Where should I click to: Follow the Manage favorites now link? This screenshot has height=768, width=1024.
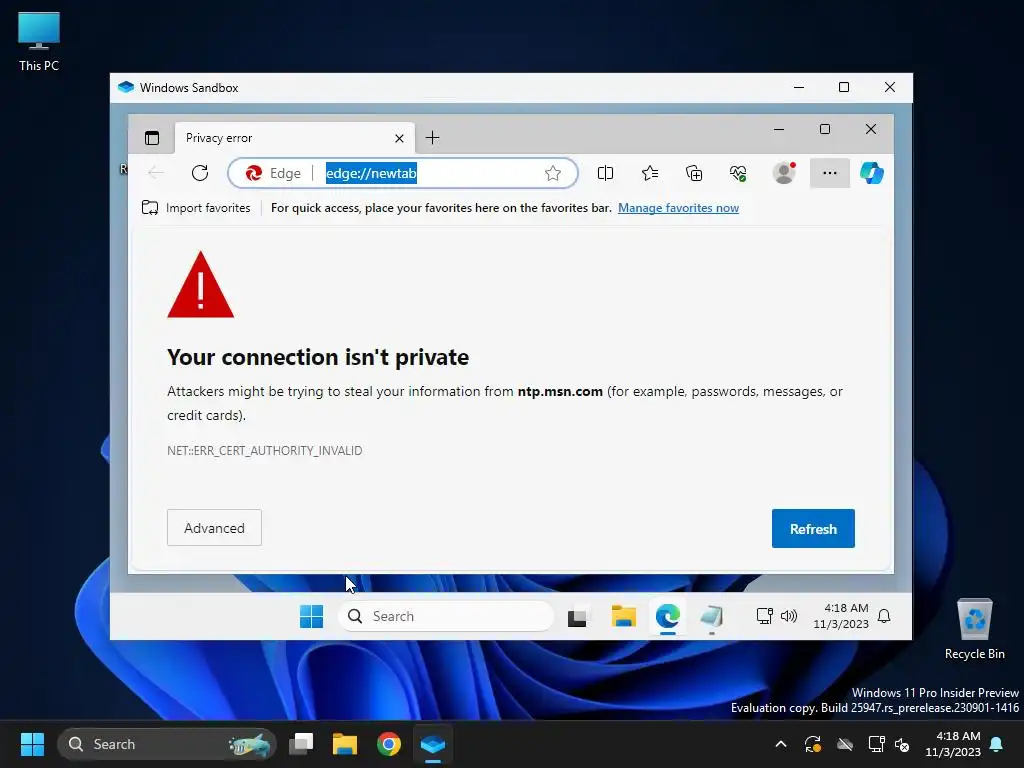coord(679,208)
